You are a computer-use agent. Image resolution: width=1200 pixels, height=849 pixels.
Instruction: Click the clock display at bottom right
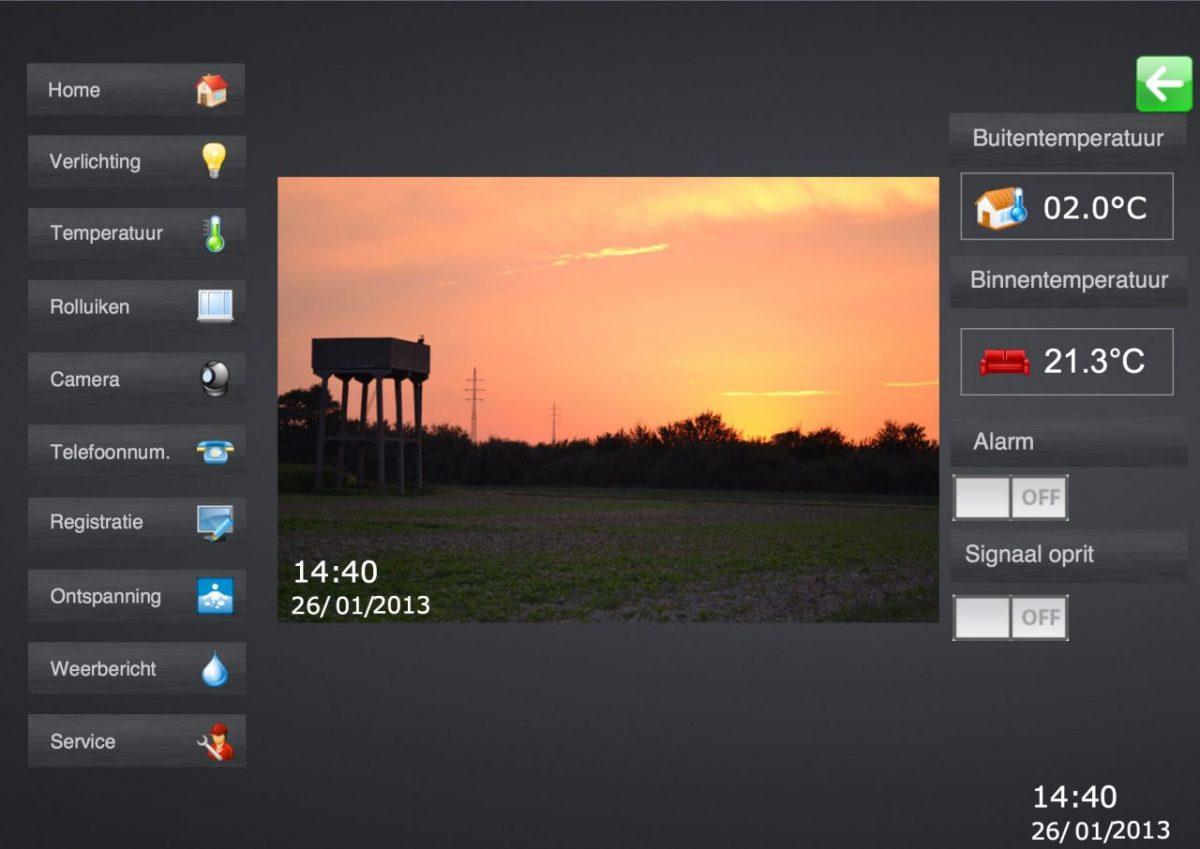click(x=1100, y=812)
